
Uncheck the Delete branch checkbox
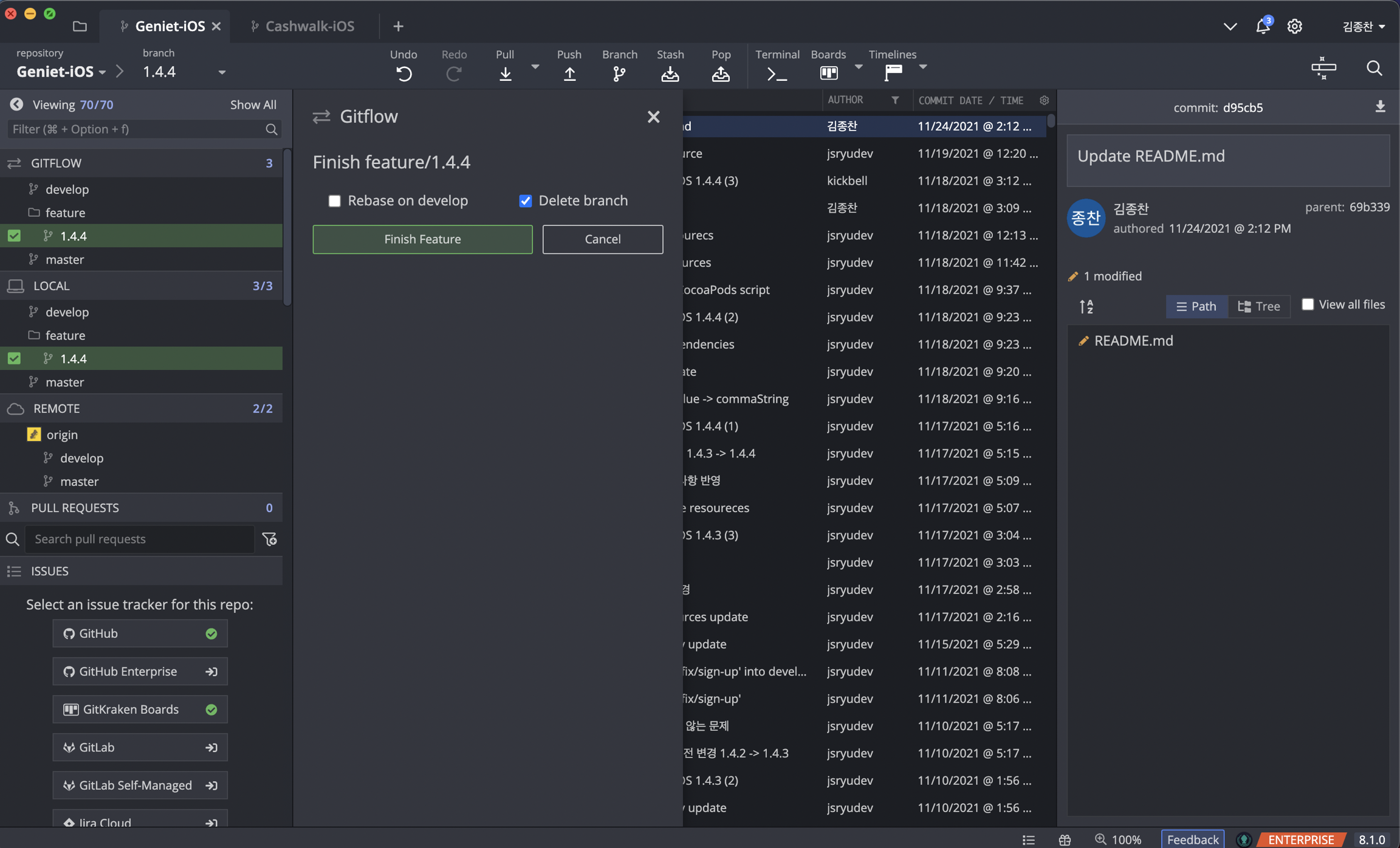[525, 200]
